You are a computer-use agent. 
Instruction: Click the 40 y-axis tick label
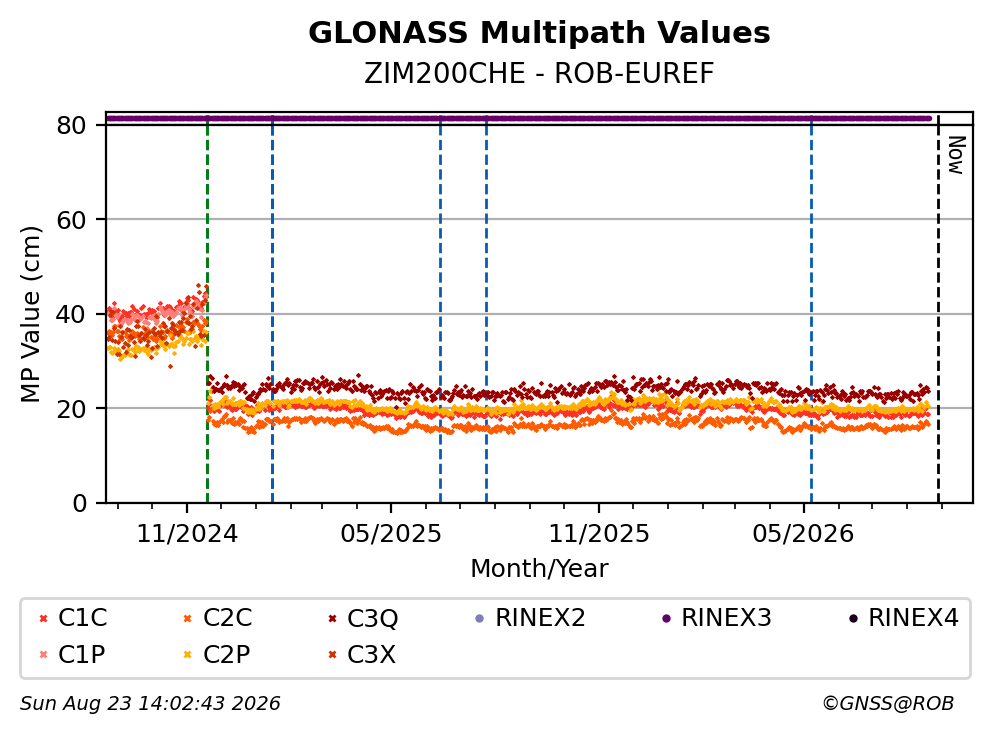(x=72, y=314)
